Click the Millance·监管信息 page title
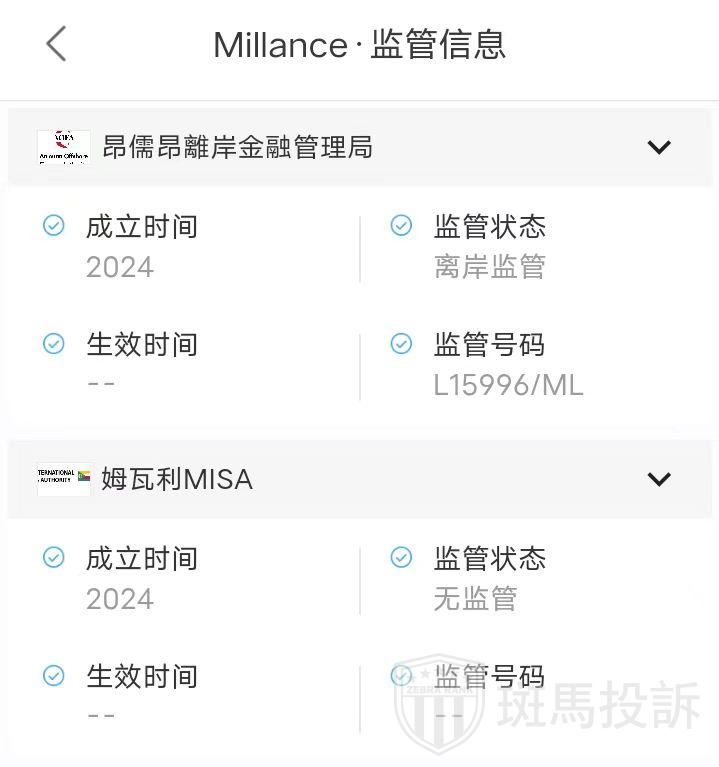719x767 pixels. 359,45
